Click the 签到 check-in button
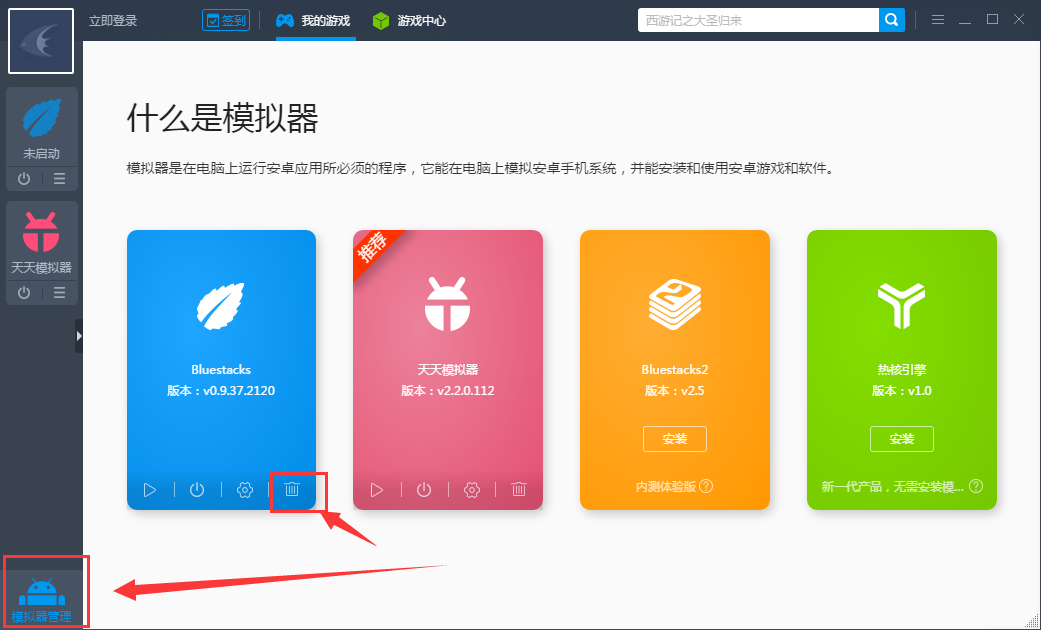Screen dimensions: 1041x630 tap(226, 21)
